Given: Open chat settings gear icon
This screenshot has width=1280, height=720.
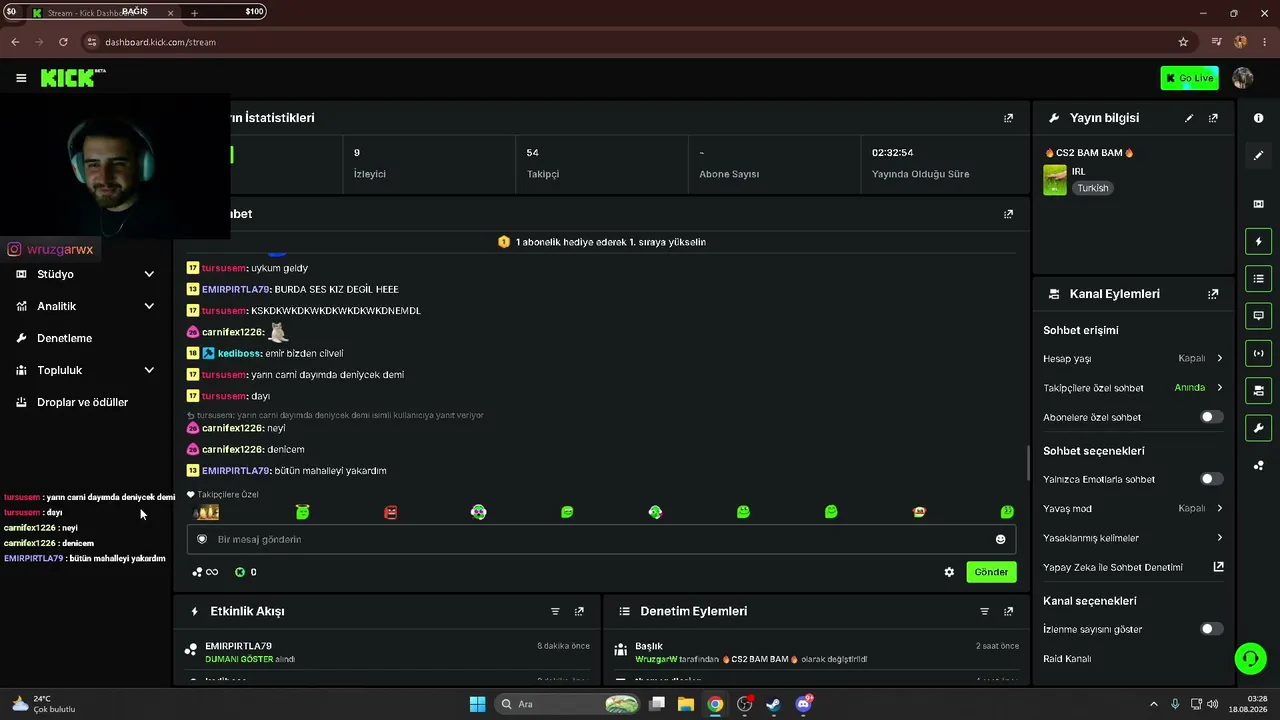Looking at the screenshot, I should (949, 572).
